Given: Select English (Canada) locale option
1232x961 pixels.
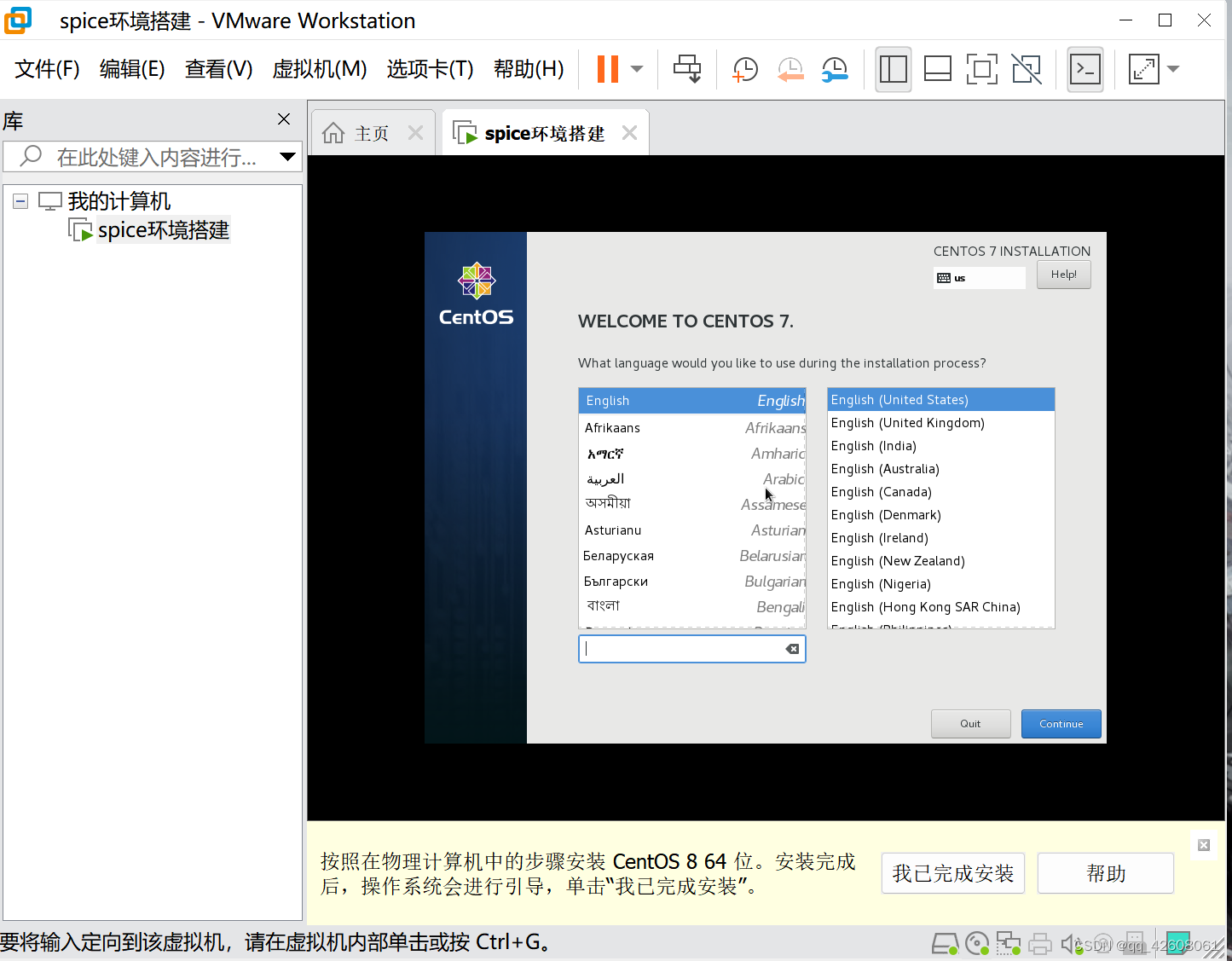Looking at the screenshot, I should (x=882, y=492).
